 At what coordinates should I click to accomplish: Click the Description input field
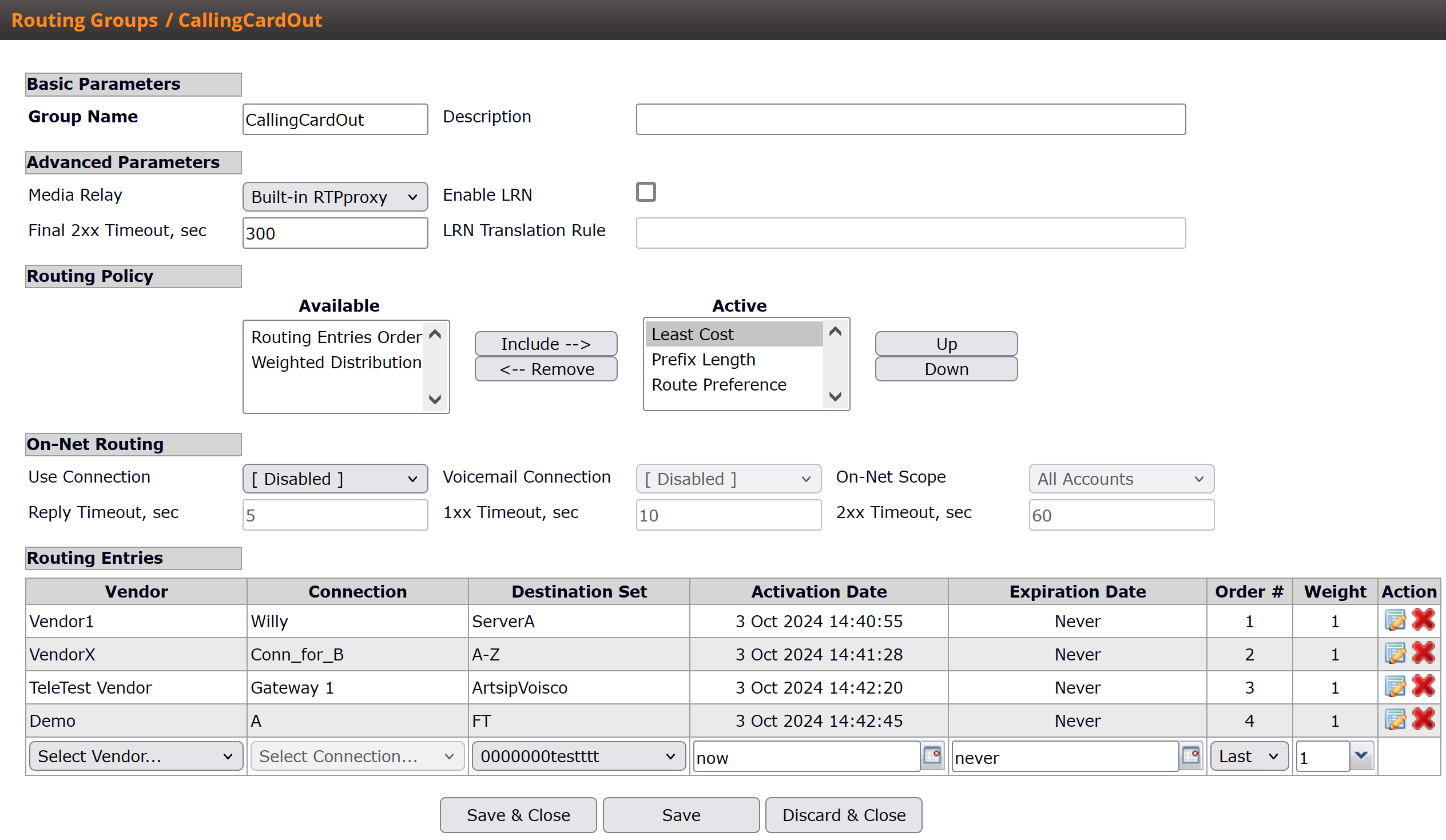[x=910, y=120]
